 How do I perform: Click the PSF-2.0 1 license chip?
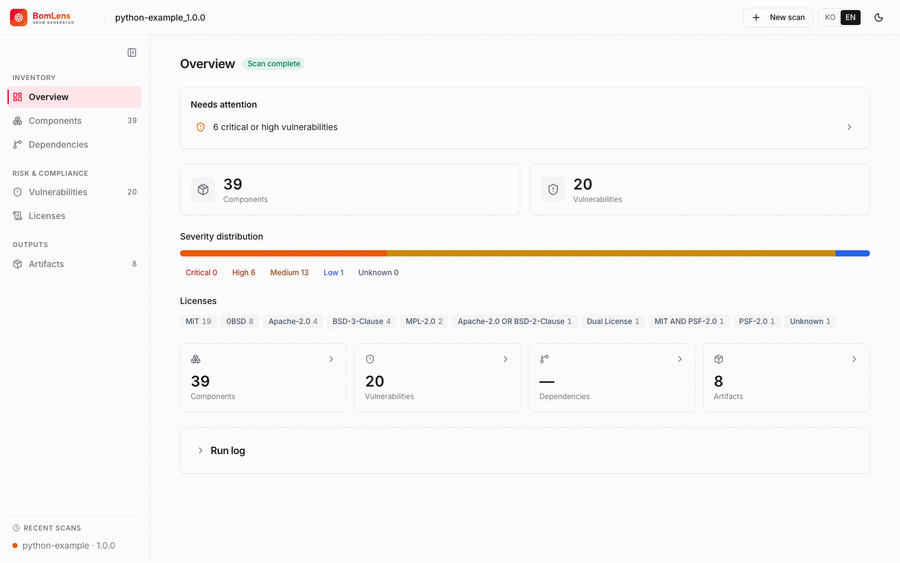(757, 321)
